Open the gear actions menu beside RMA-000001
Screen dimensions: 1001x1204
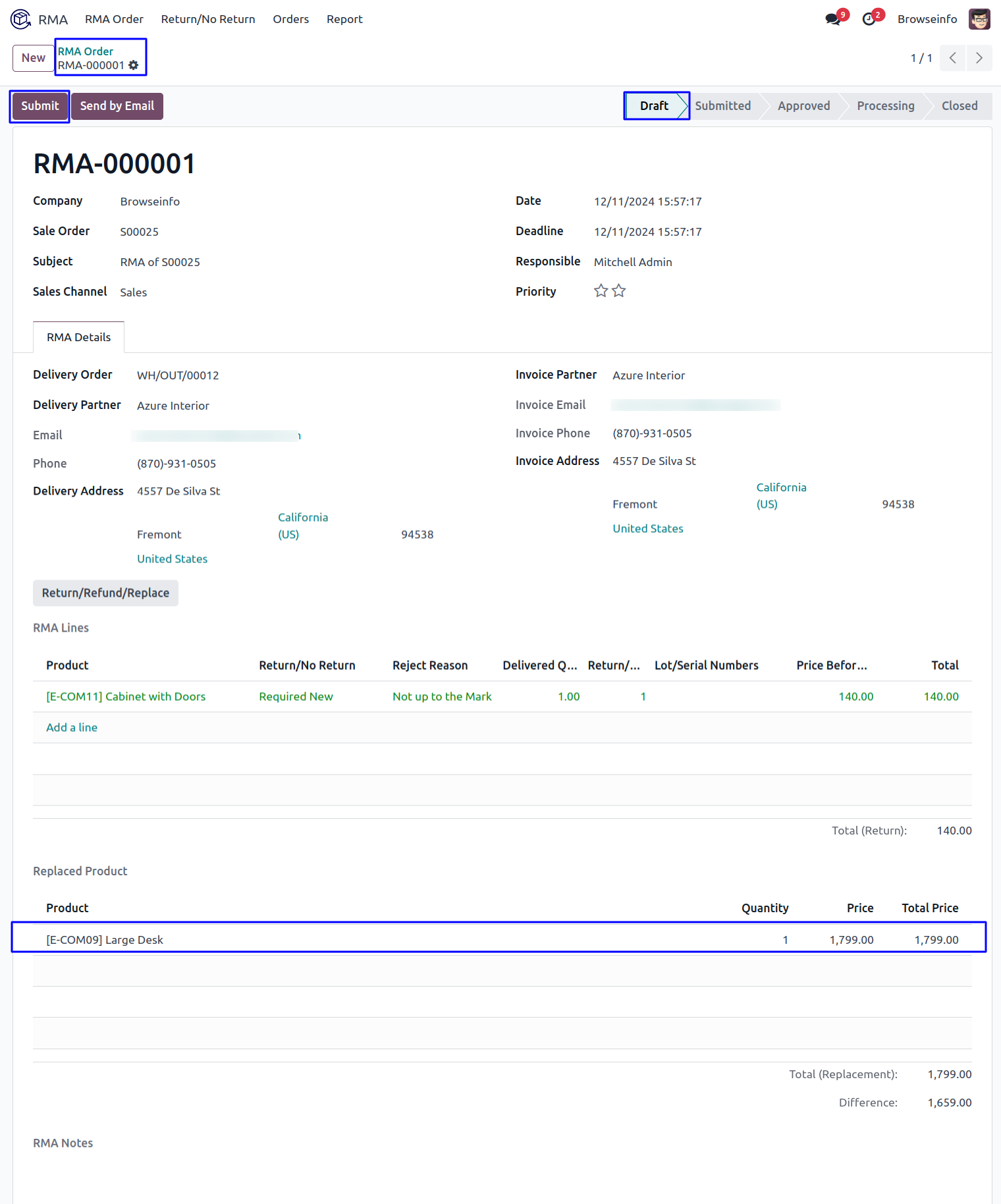(134, 65)
